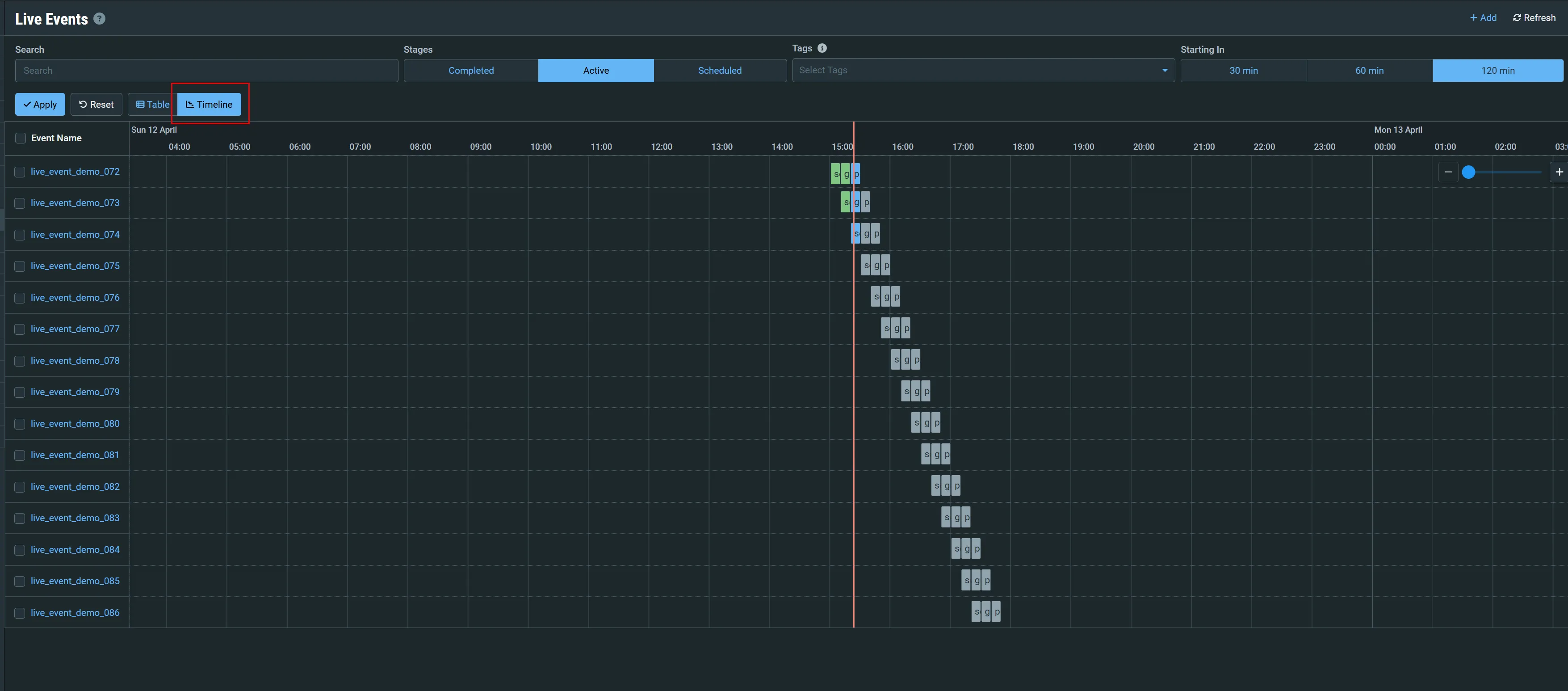1568x691 pixels.
Task: Choose Starting In 60 min
Action: pyautogui.click(x=1370, y=71)
